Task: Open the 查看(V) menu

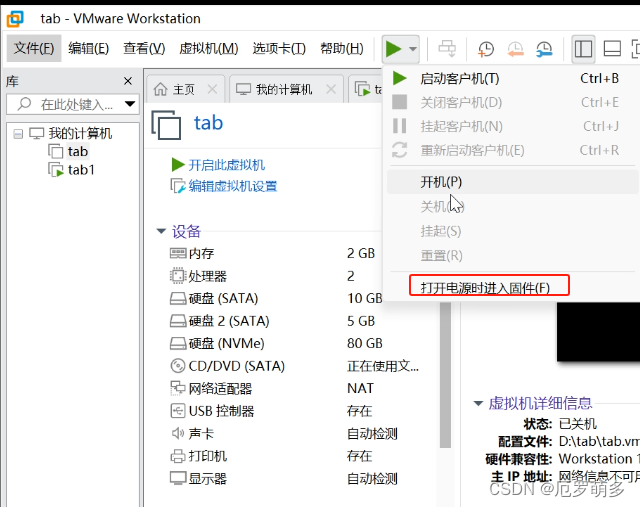Action: click(x=144, y=49)
